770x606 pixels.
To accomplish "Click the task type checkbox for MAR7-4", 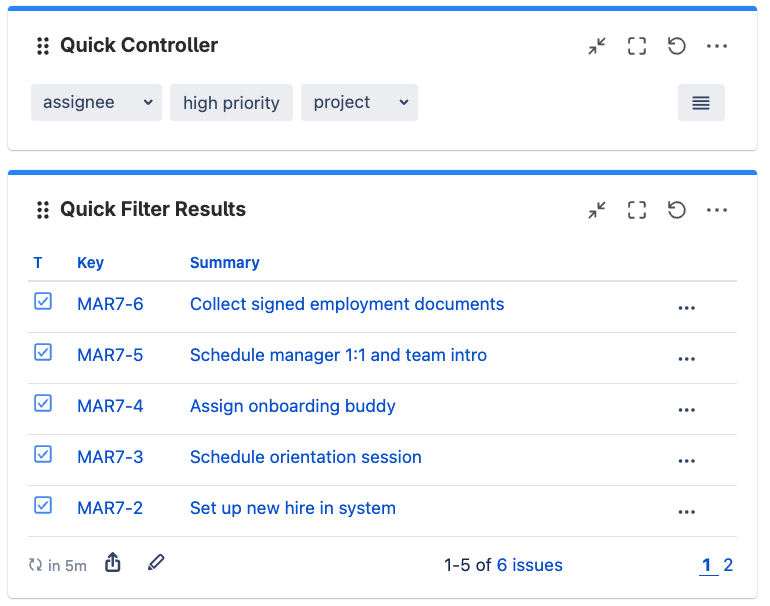I will pyautogui.click(x=43, y=403).
